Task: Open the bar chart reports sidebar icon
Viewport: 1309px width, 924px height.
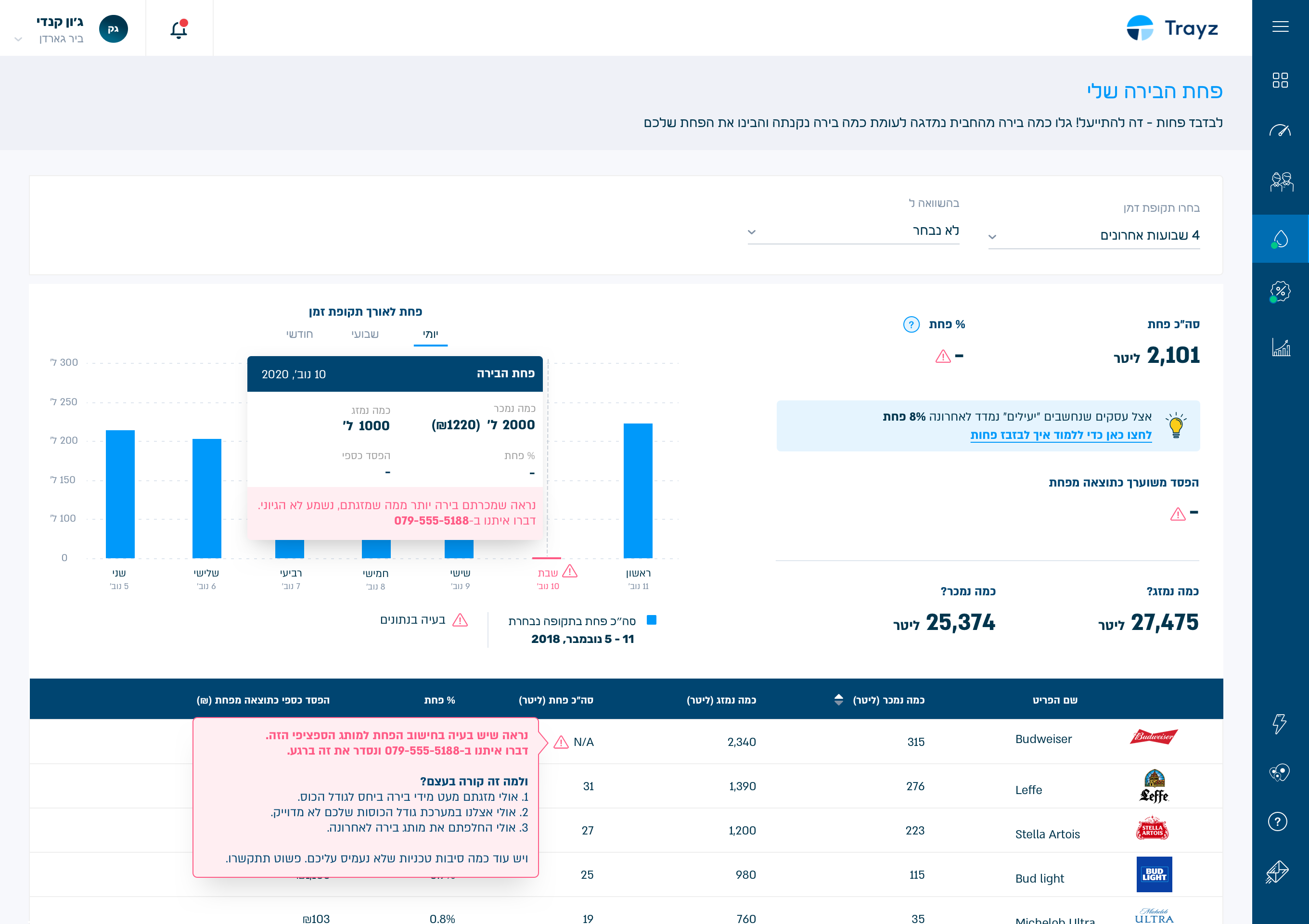Action: (1281, 347)
